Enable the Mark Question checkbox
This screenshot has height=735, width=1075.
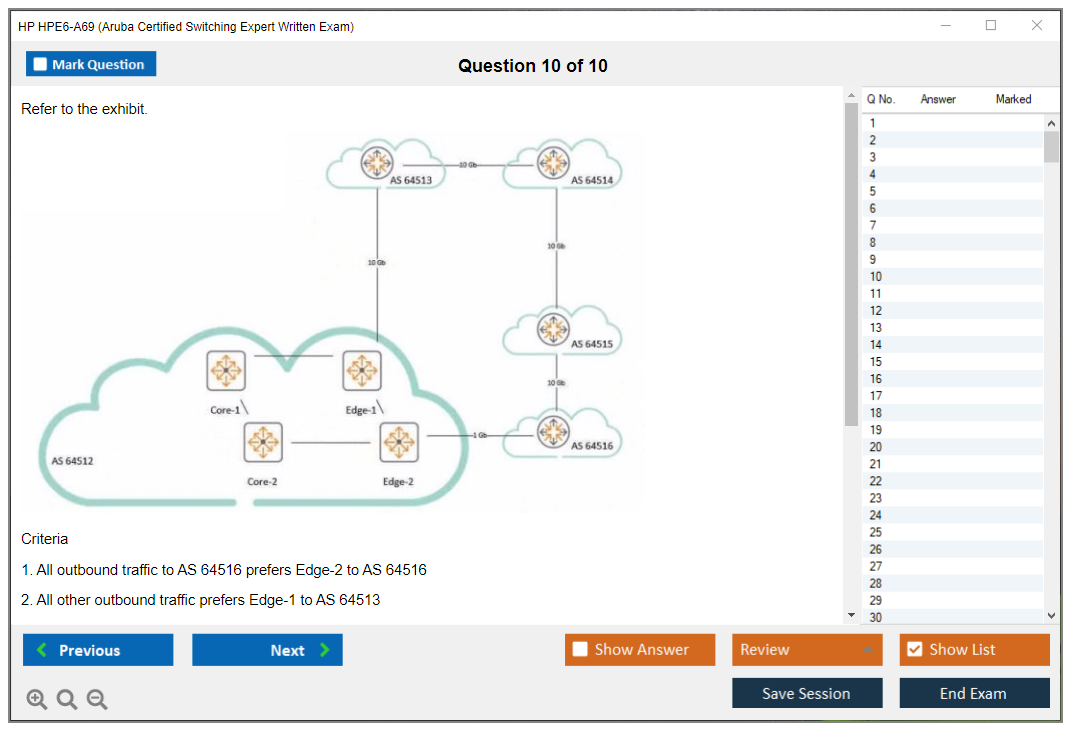(x=41, y=64)
